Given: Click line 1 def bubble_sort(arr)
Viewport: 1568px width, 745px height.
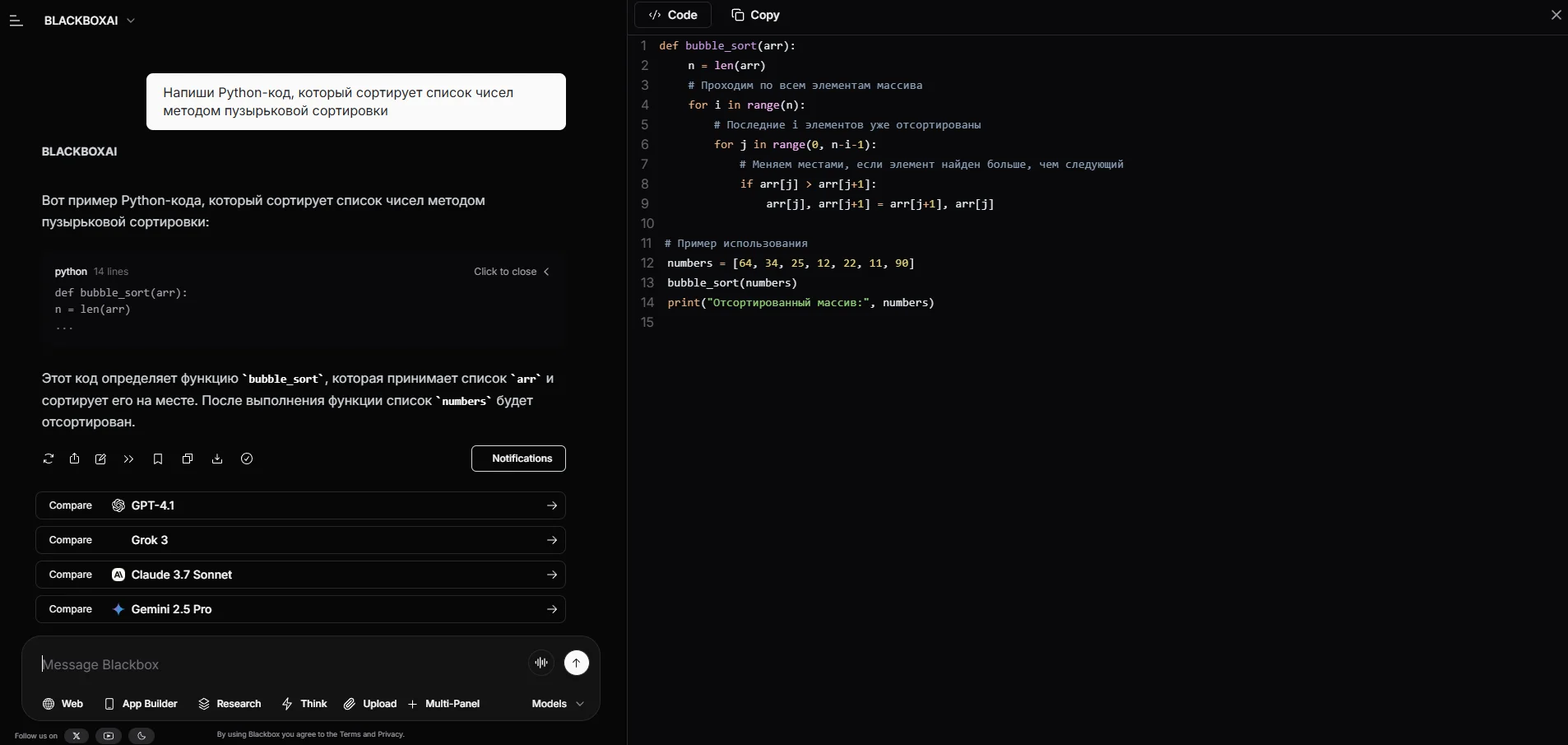Looking at the screenshot, I should click(x=727, y=46).
